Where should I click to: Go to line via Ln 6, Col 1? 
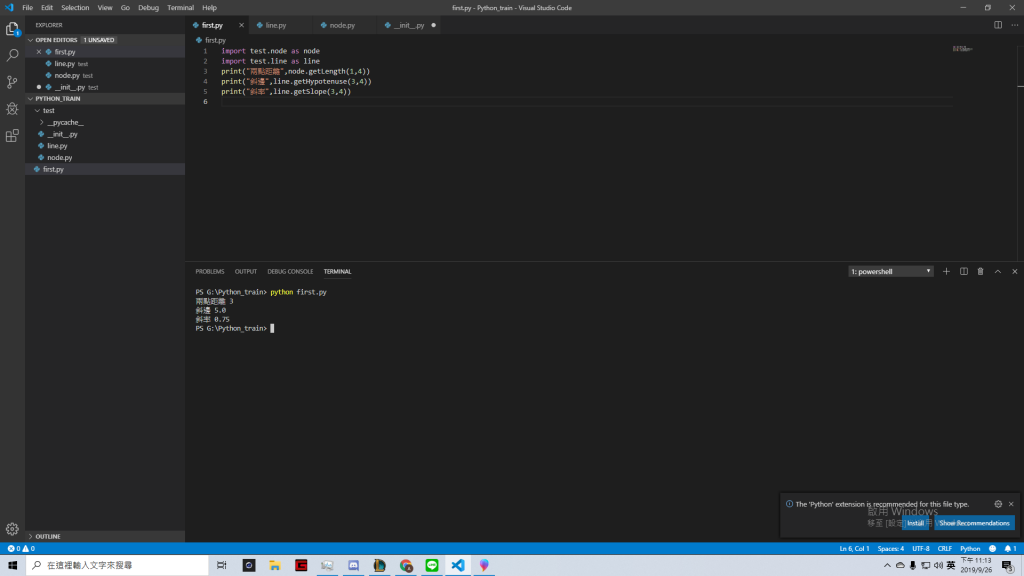click(854, 549)
